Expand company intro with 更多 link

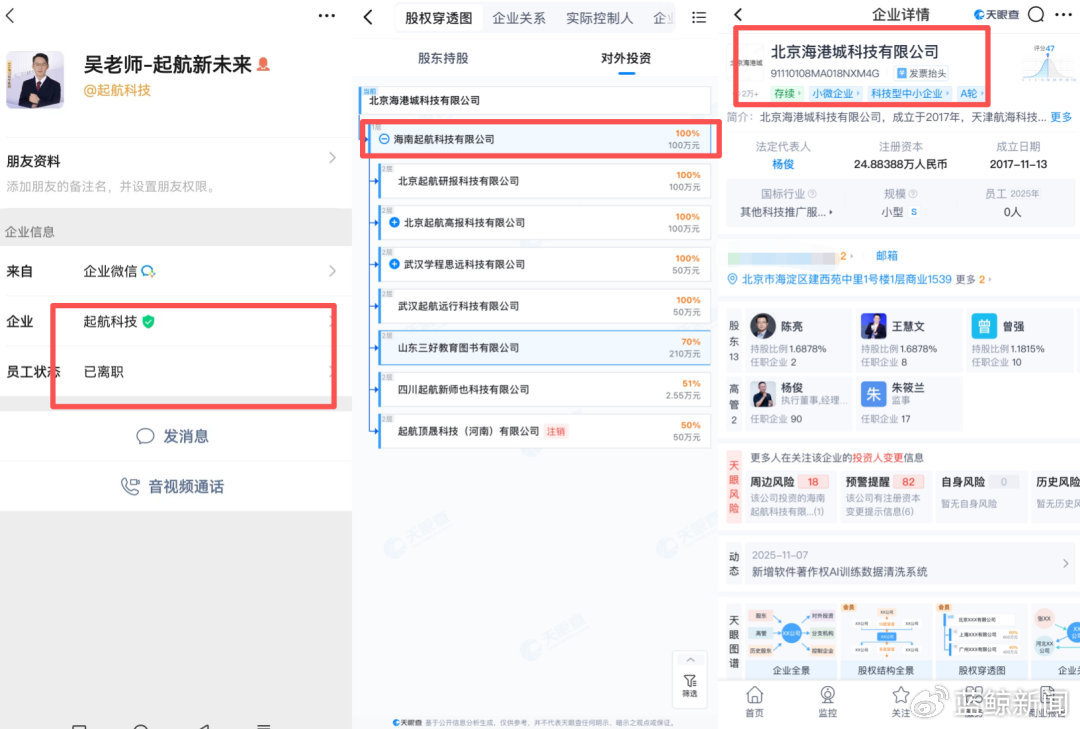(x=1061, y=117)
